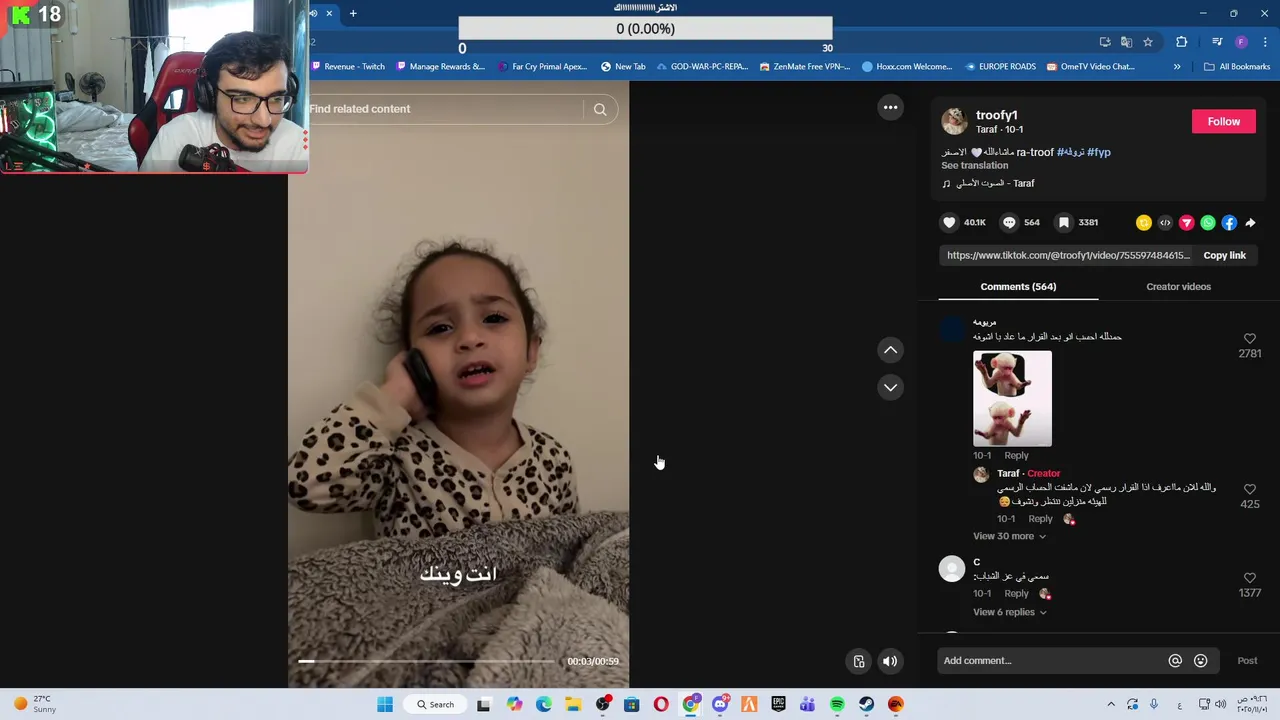Open the New Tab bookmark
This screenshot has height=720, width=1280.
623,67
